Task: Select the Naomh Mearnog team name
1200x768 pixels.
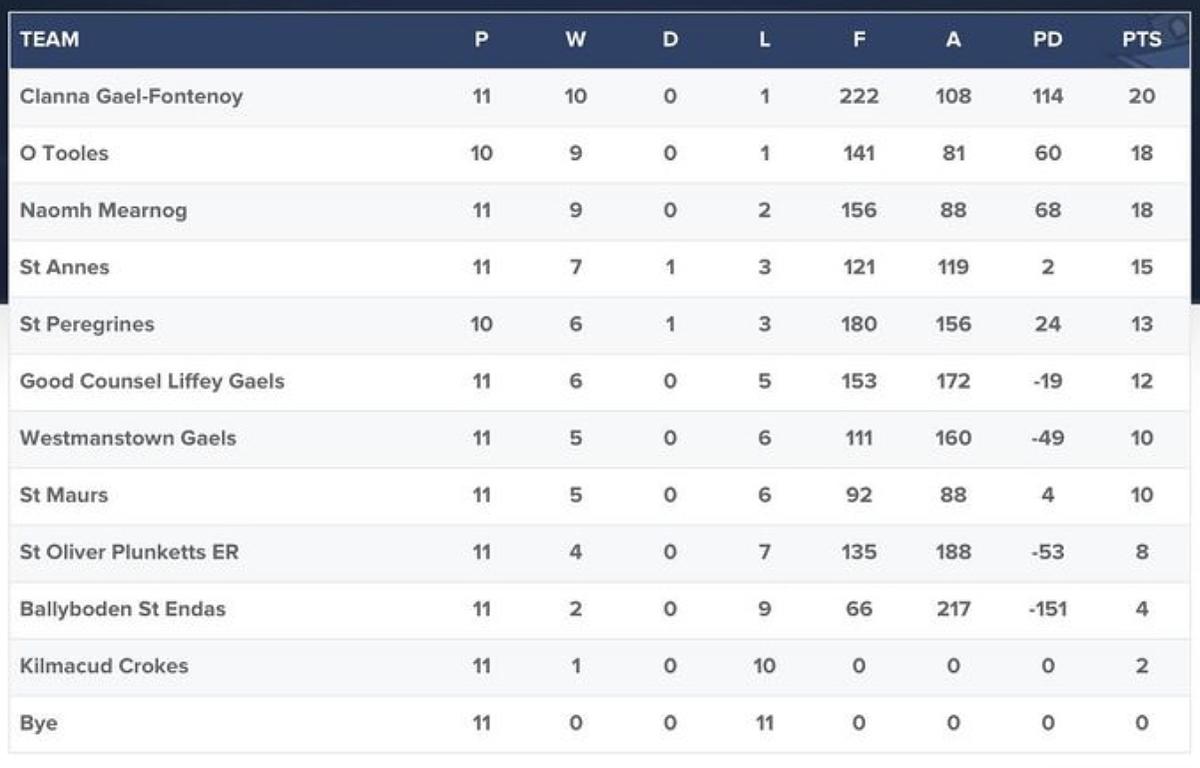Action: click(x=103, y=211)
